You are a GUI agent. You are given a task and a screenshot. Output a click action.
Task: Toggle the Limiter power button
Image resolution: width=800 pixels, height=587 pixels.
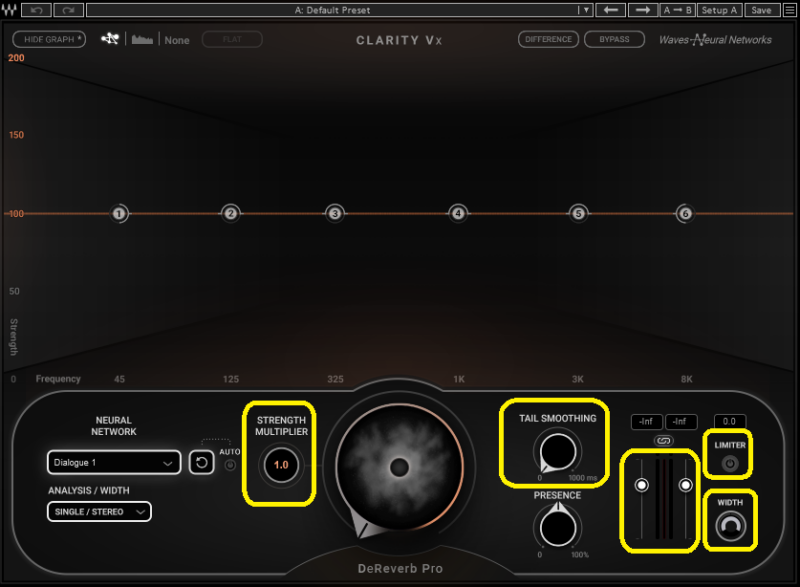click(x=729, y=463)
